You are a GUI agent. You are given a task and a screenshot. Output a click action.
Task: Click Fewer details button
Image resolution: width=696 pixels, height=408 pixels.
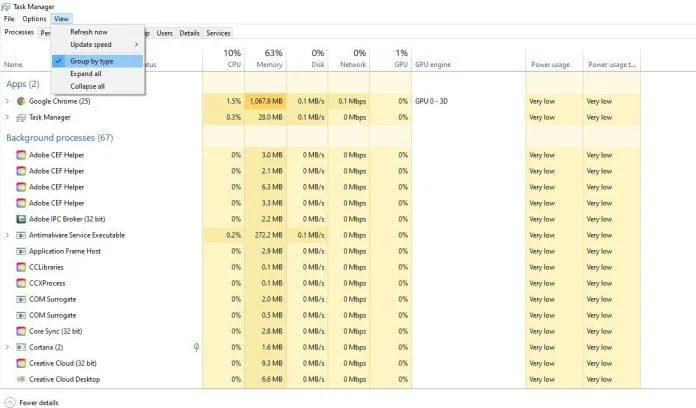36,402
